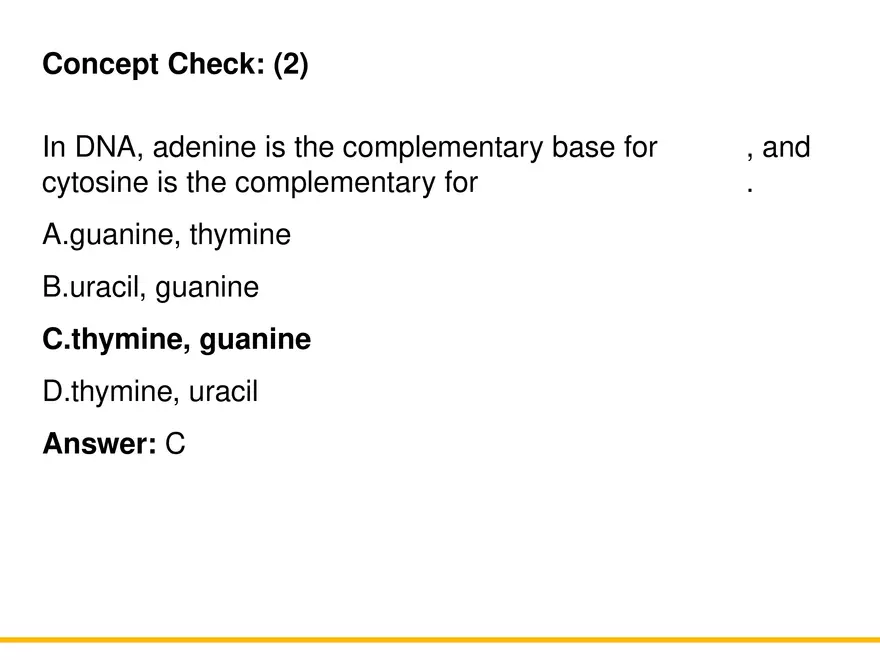
Task: Click the blank after "the complementary for"
Action: point(610,184)
